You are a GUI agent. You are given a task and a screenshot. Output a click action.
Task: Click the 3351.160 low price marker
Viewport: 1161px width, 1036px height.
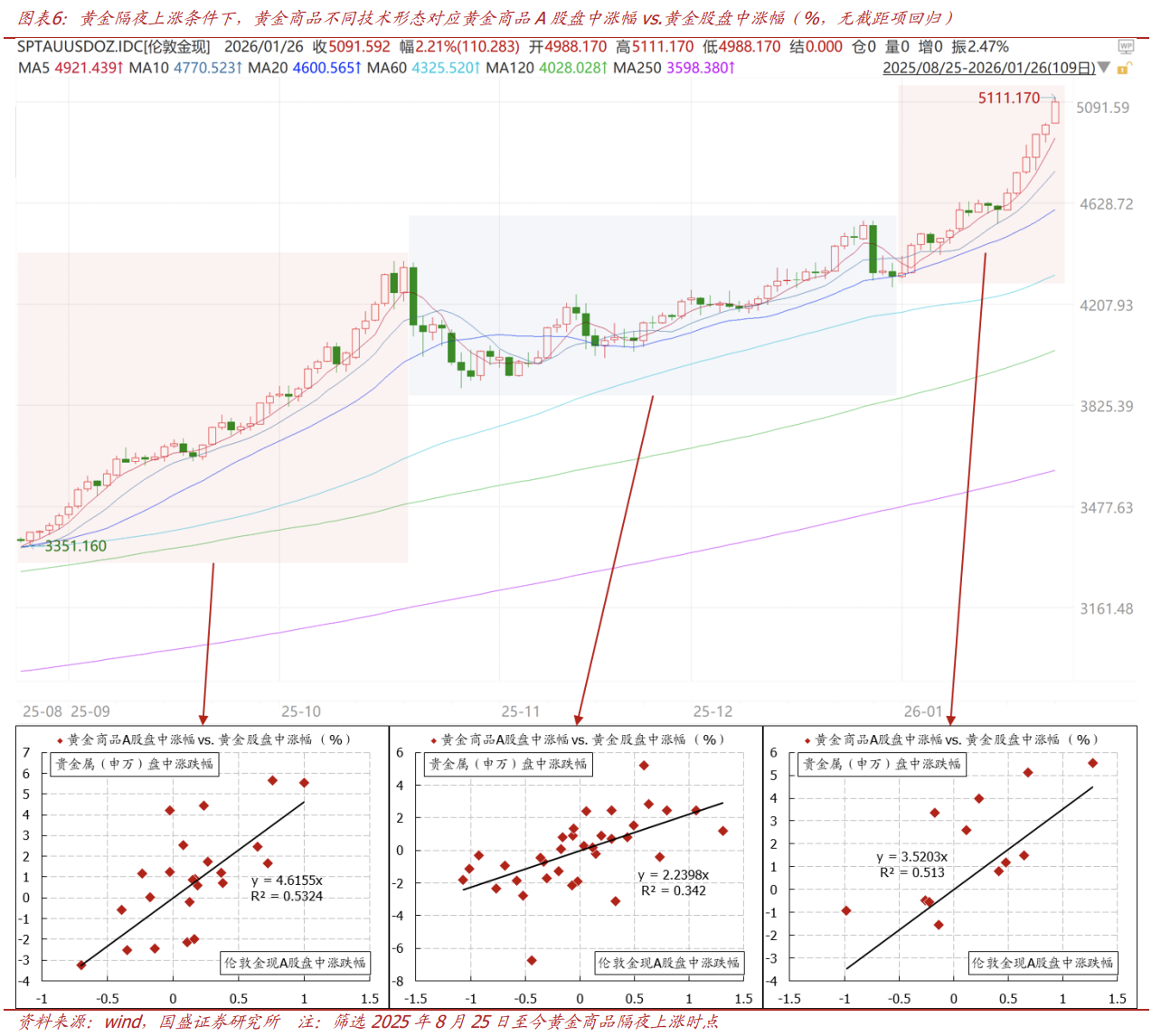pos(76,546)
